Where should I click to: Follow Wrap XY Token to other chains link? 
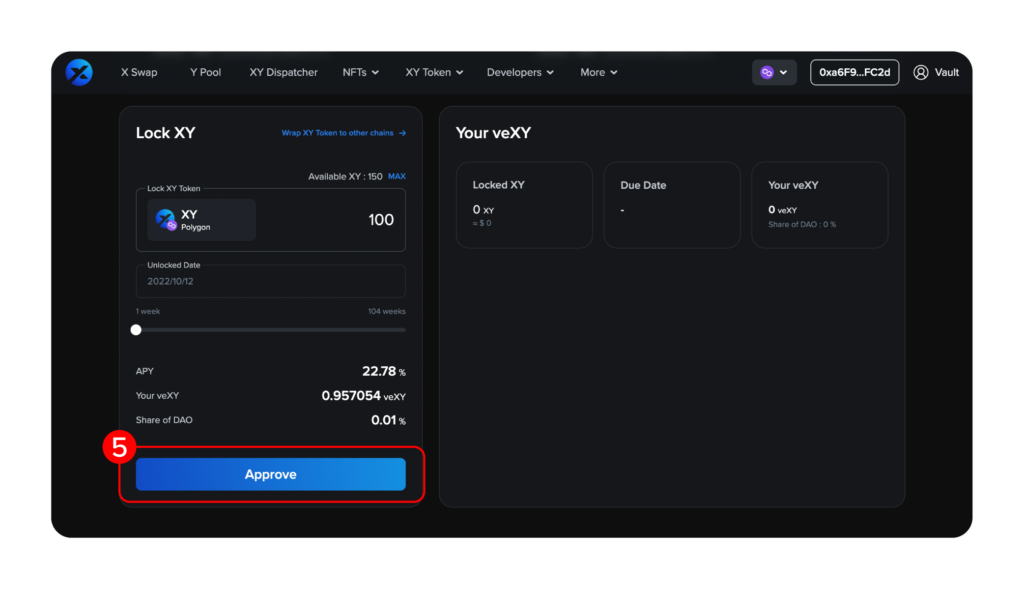[344, 133]
